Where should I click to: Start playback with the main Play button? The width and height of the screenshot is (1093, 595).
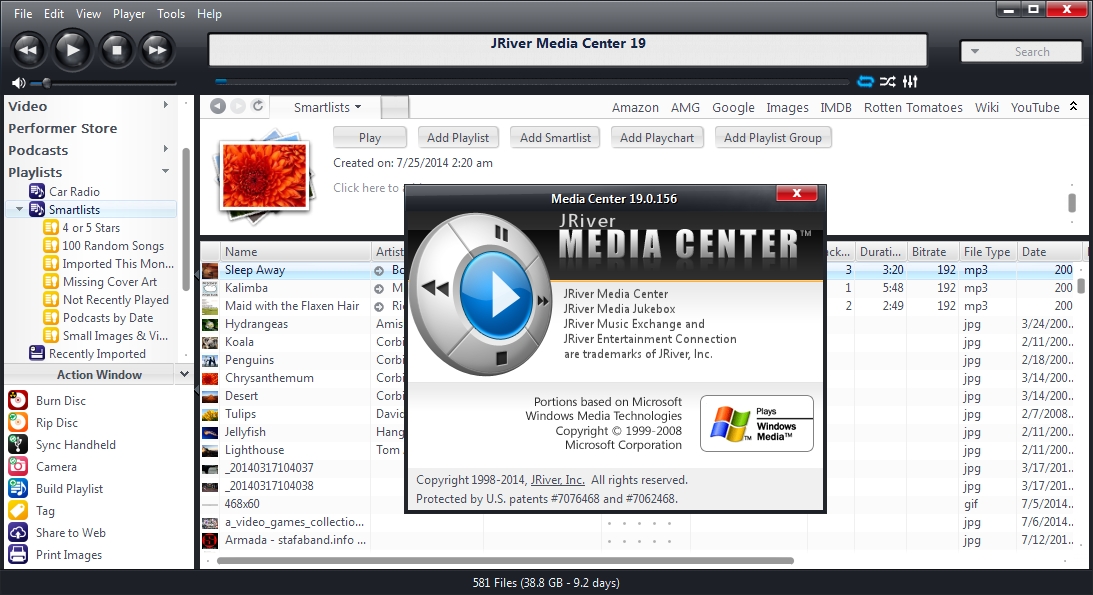[72, 49]
